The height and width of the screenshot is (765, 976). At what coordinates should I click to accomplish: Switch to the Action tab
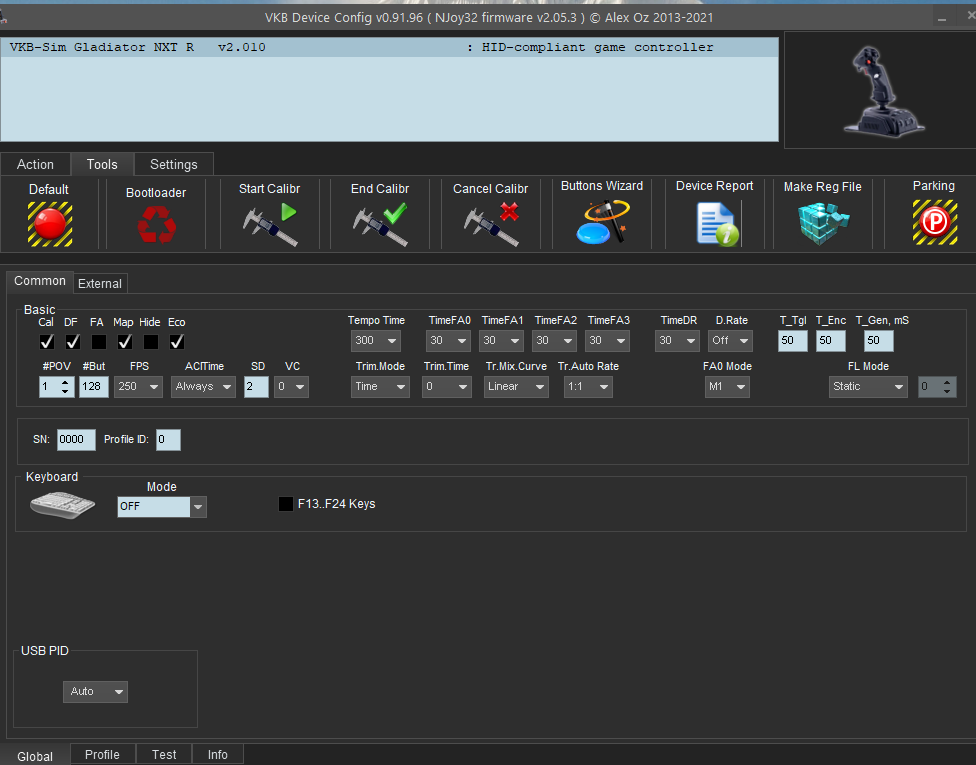(x=35, y=164)
